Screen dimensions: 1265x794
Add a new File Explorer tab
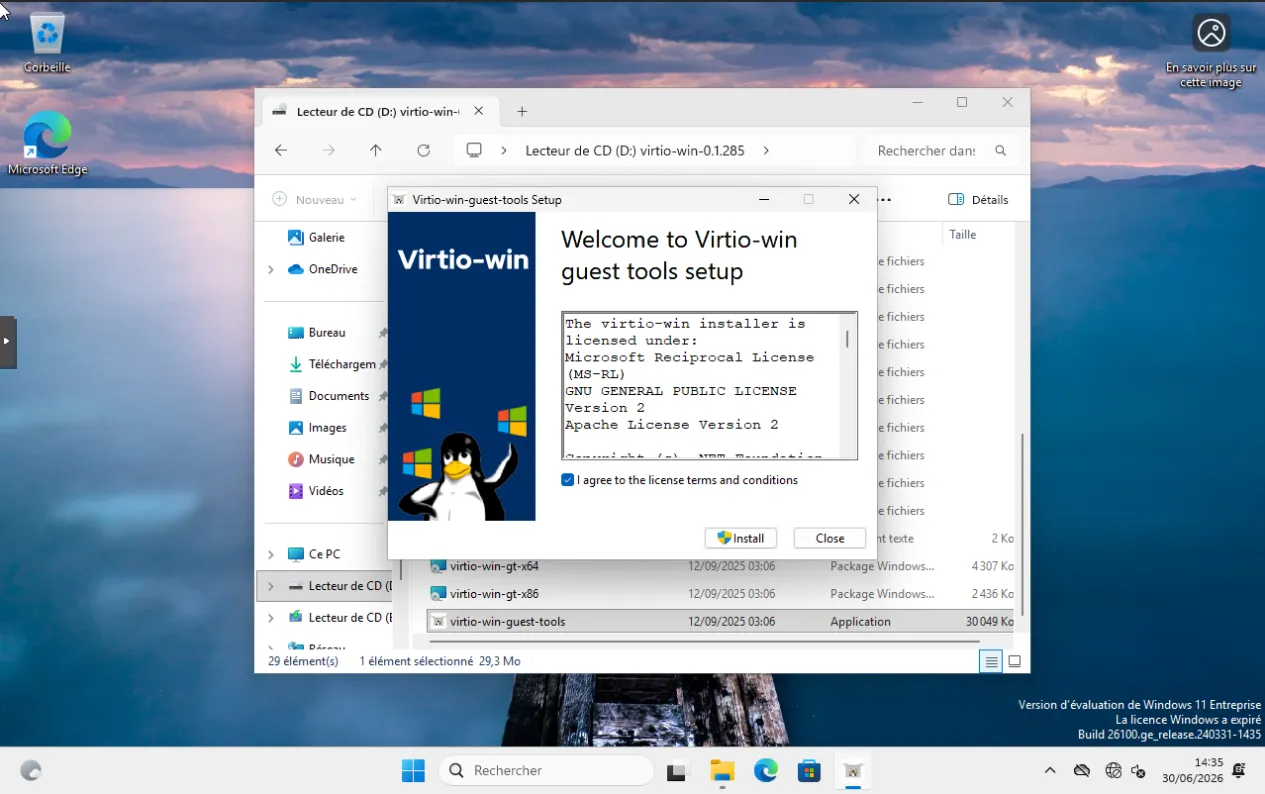(x=521, y=111)
